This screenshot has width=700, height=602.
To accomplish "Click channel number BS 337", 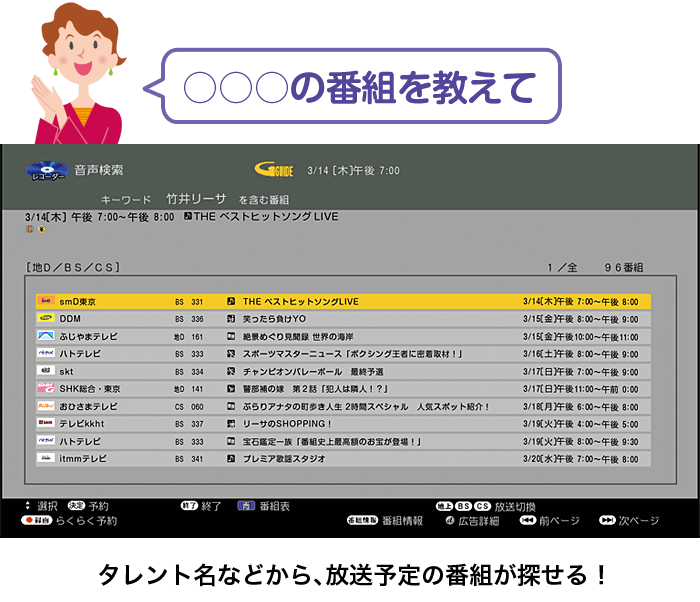I will click(189, 423).
